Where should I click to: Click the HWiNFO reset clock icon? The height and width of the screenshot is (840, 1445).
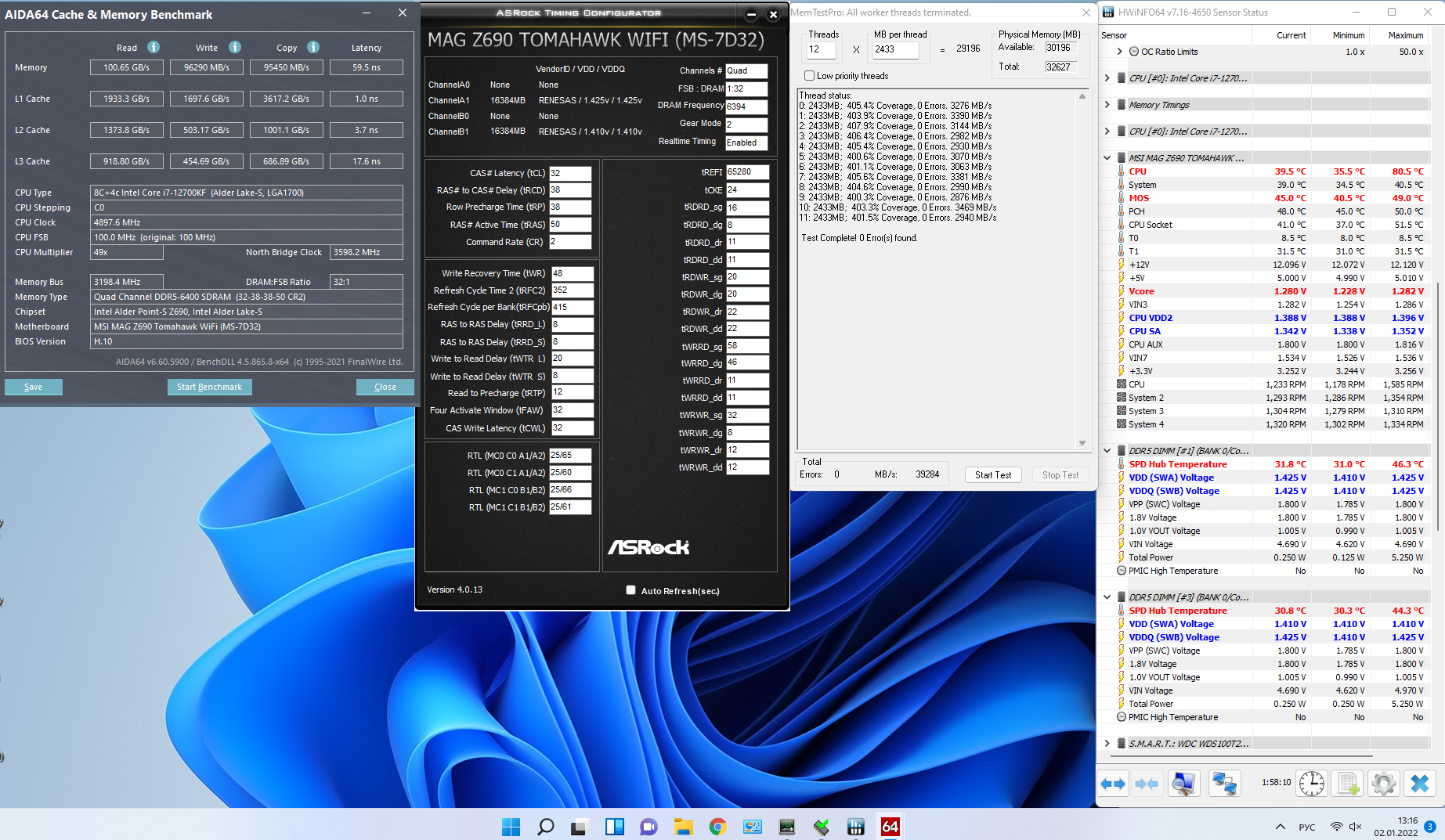pyautogui.click(x=1311, y=783)
